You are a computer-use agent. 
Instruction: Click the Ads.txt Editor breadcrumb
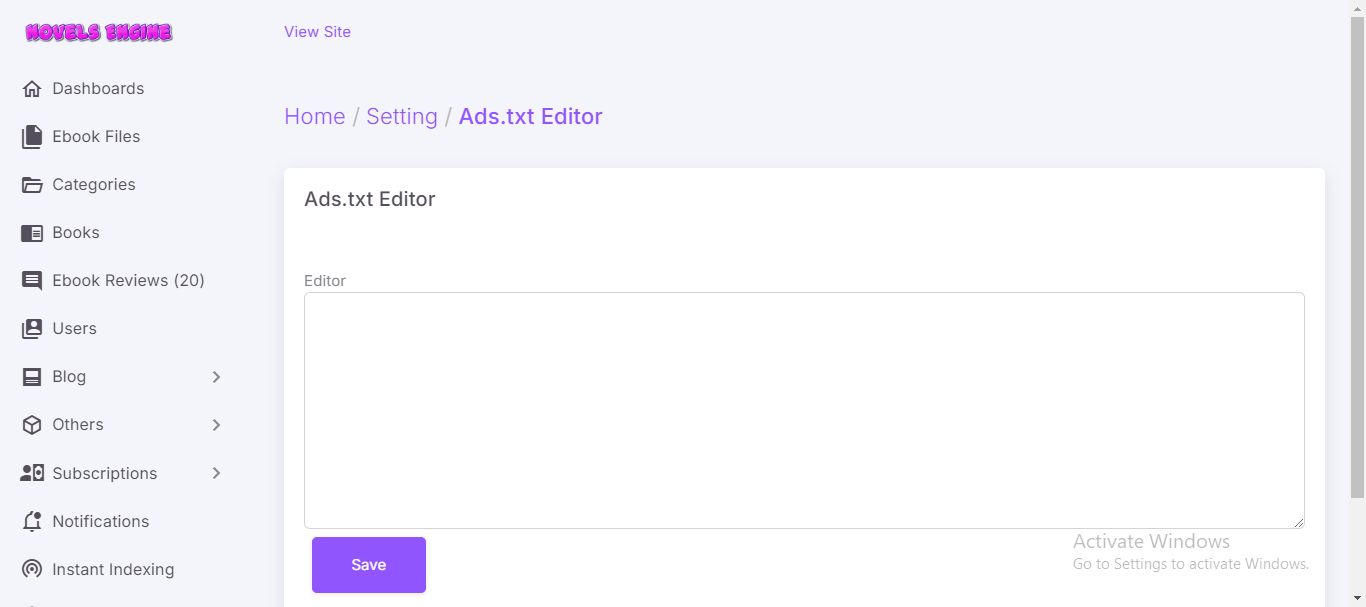tap(530, 116)
